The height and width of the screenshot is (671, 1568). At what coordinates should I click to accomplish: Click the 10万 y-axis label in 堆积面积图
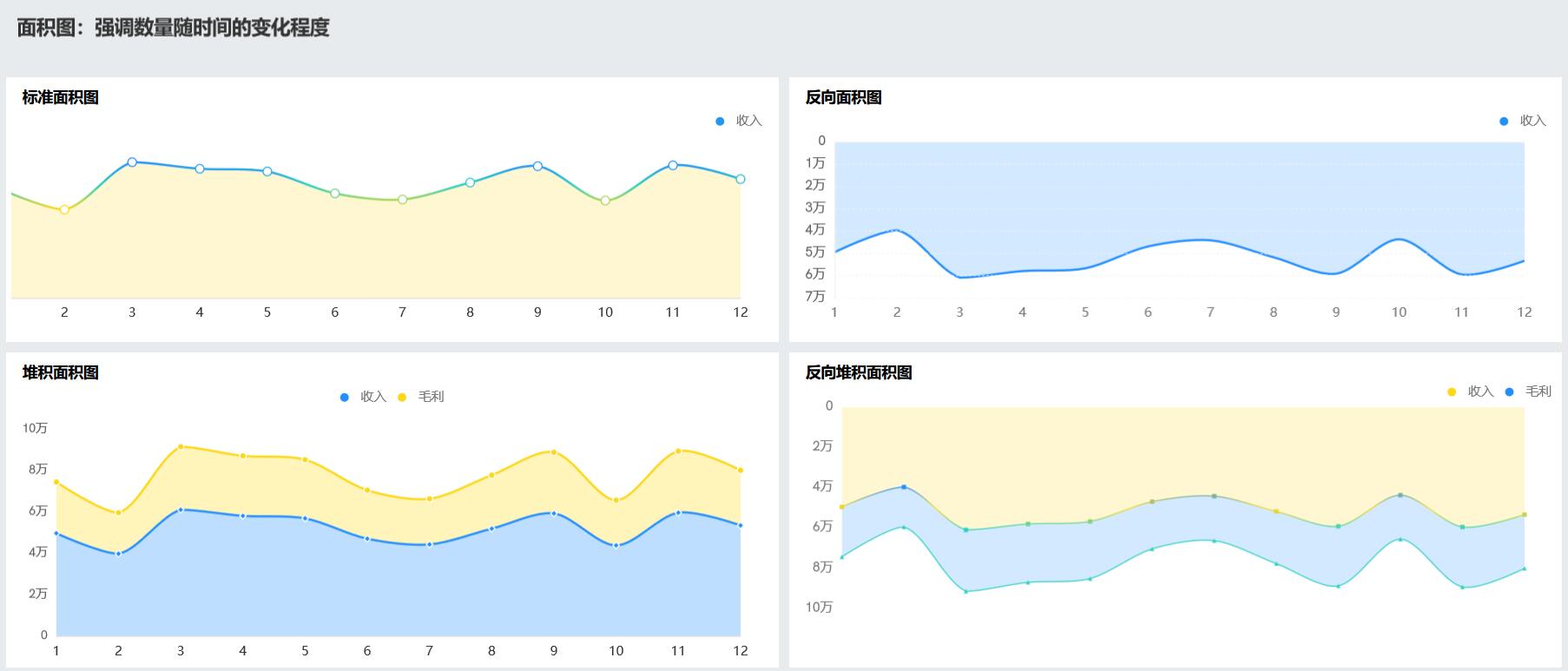[36, 428]
